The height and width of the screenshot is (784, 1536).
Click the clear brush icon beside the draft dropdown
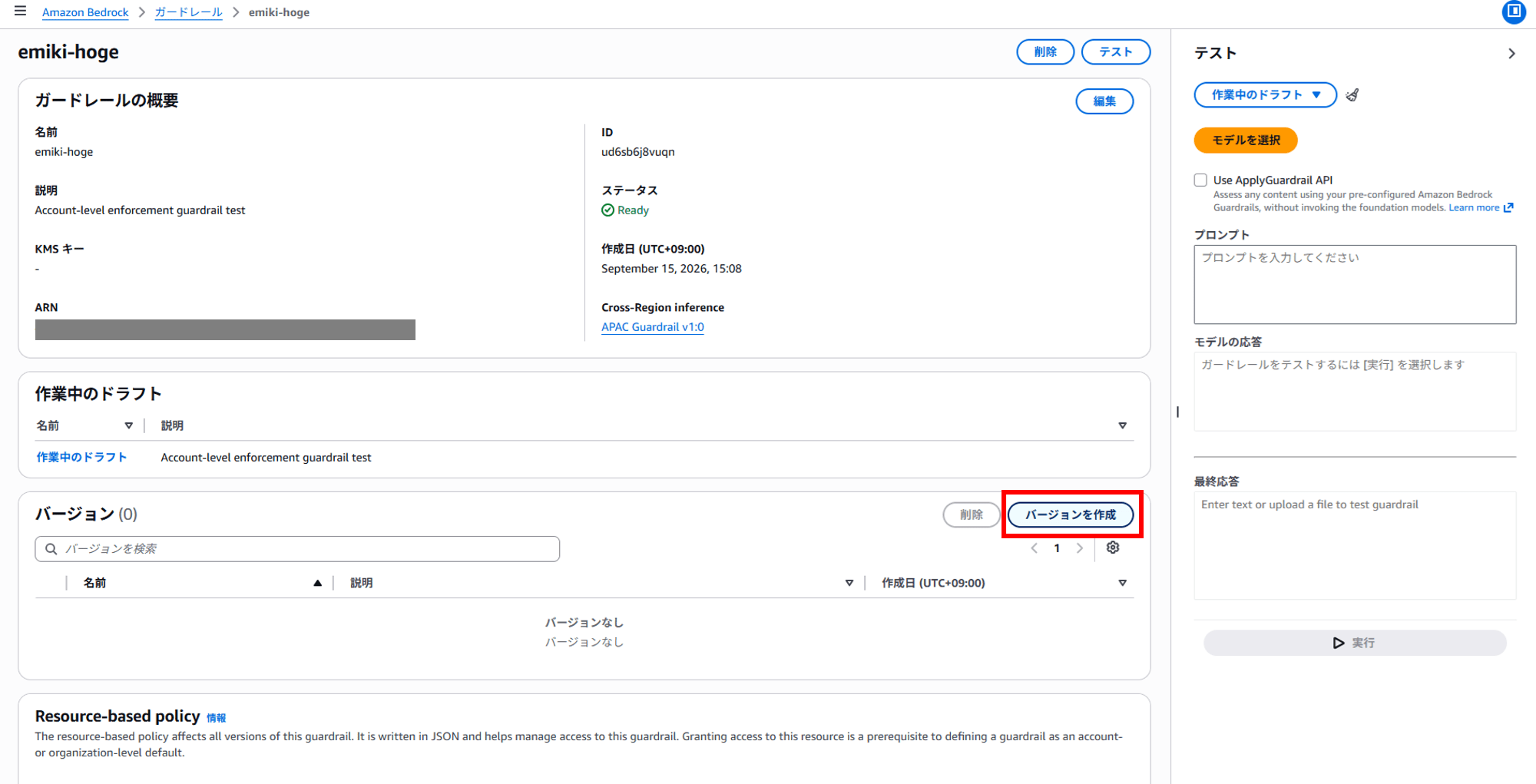coord(1352,95)
